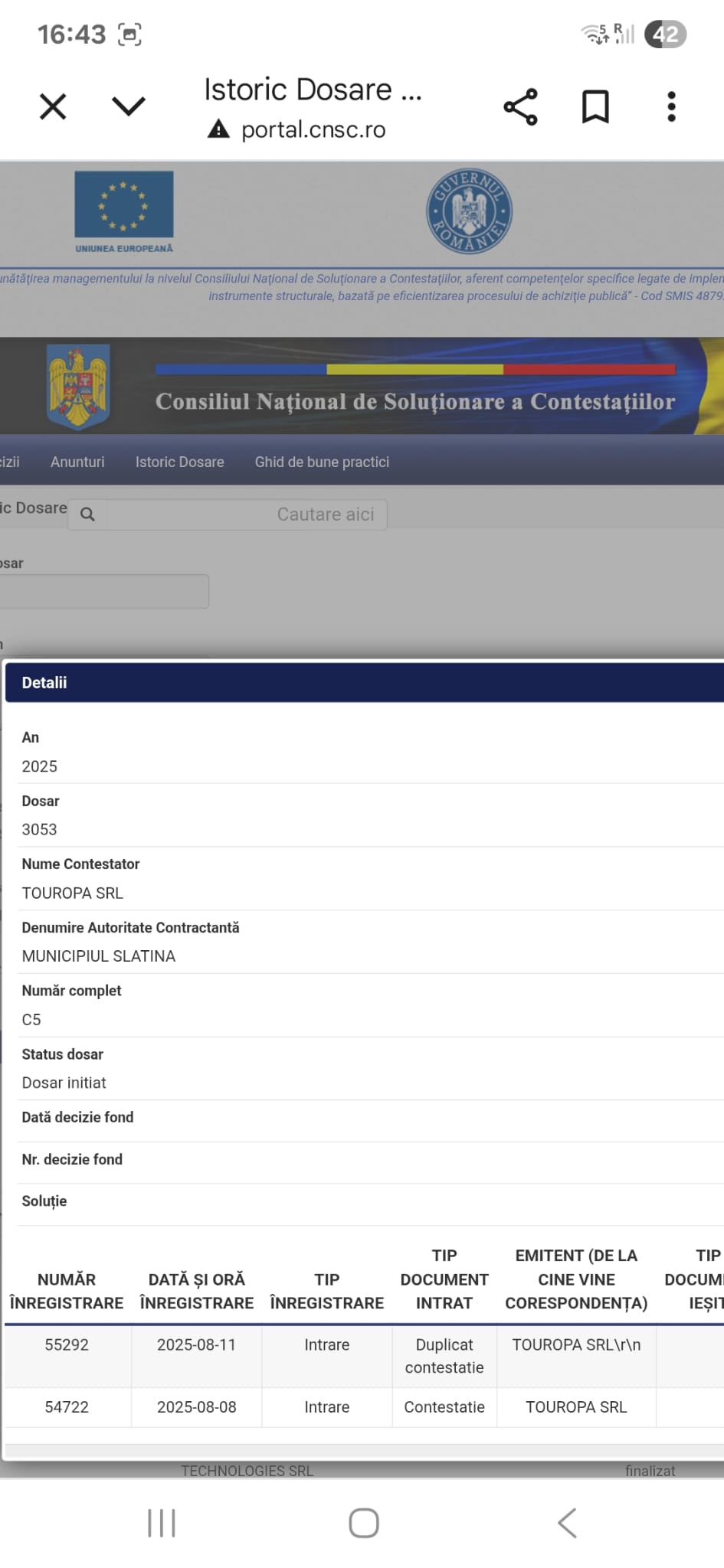Focus the 'Cautare aici' search field
Image resolution: width=724 pixels, height=1568 pixels.
coord(245,514)
